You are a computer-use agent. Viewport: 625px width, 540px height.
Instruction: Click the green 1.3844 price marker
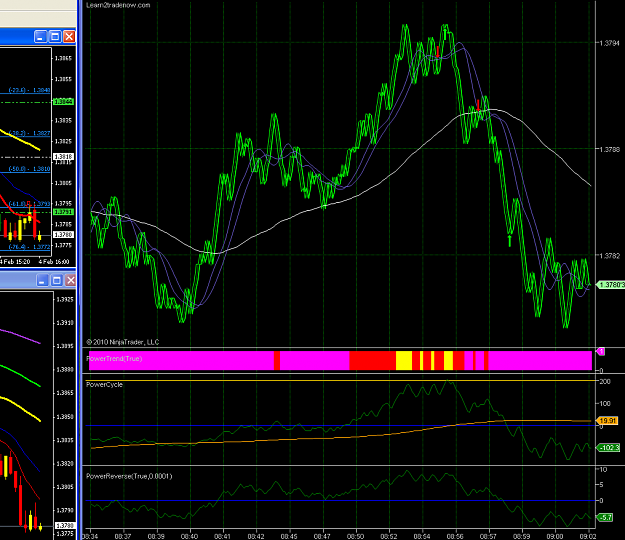[x=63, y=102]
